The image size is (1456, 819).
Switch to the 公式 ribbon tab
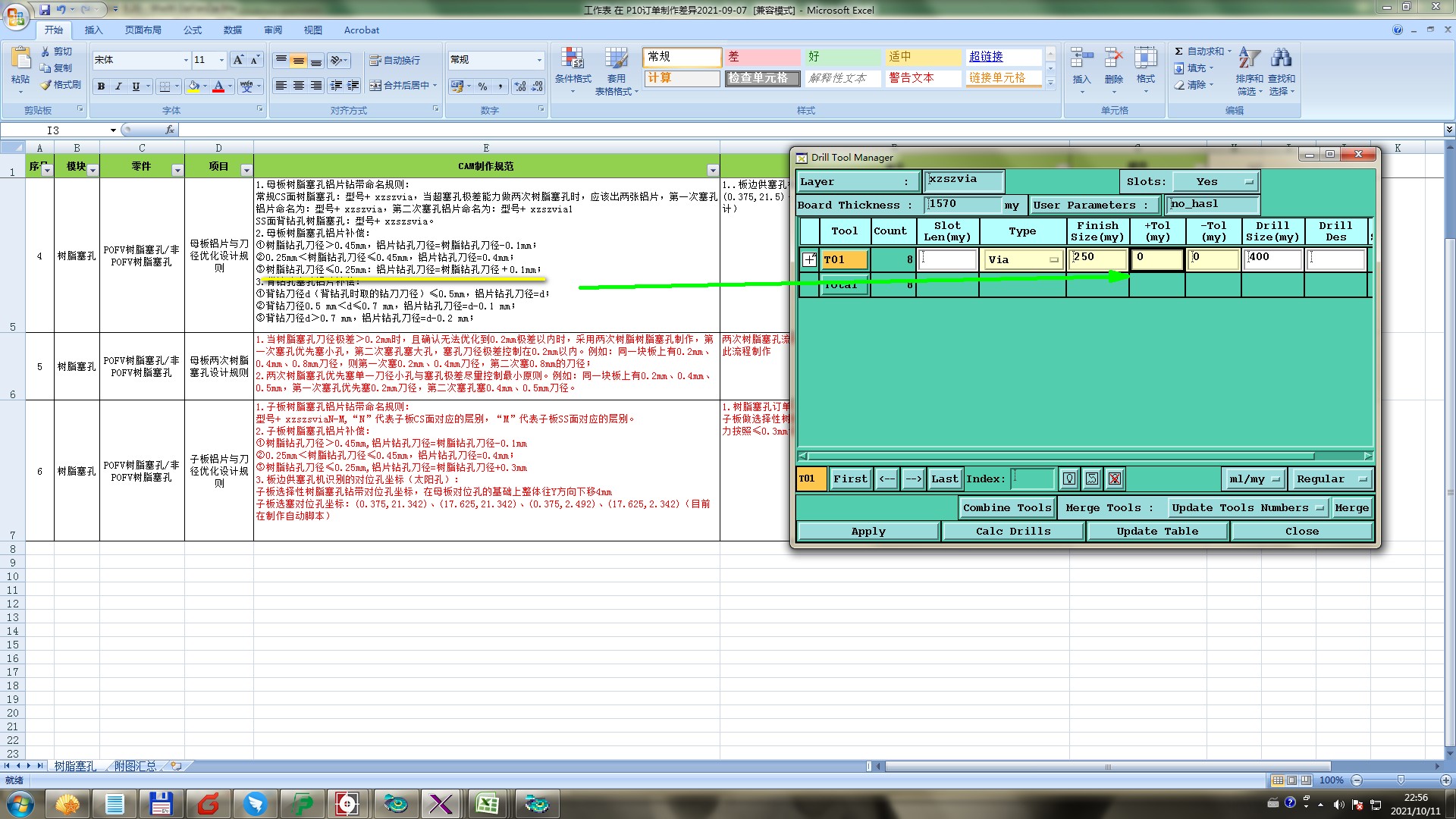(193, 30)
